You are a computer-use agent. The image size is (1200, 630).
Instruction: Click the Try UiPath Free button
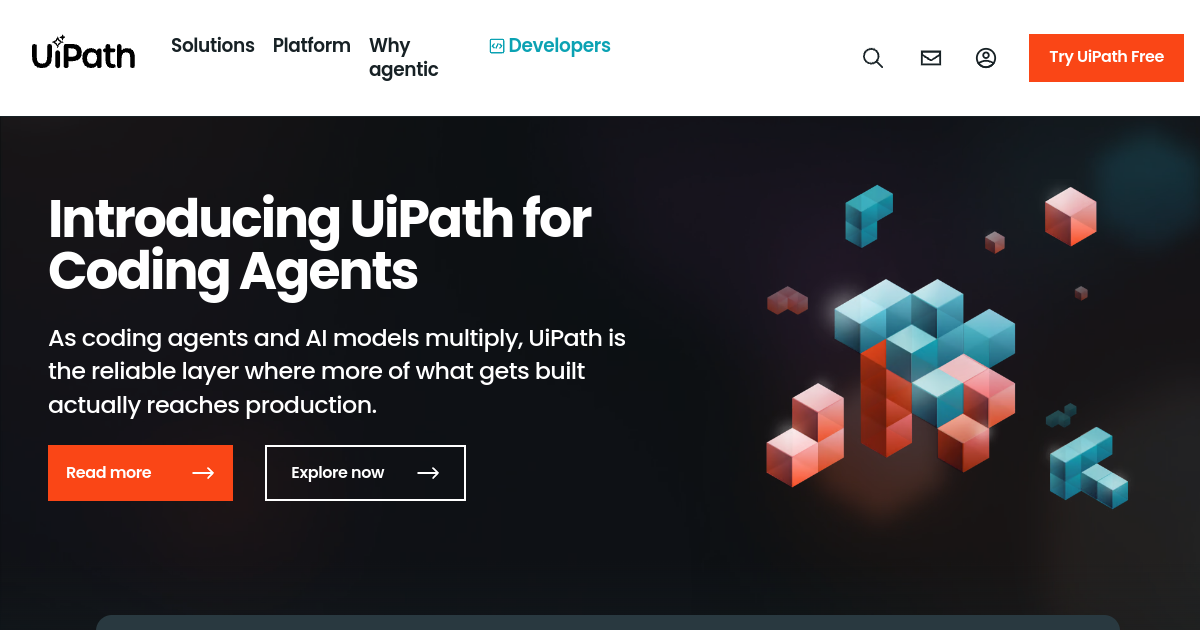tap(1106, 58)
